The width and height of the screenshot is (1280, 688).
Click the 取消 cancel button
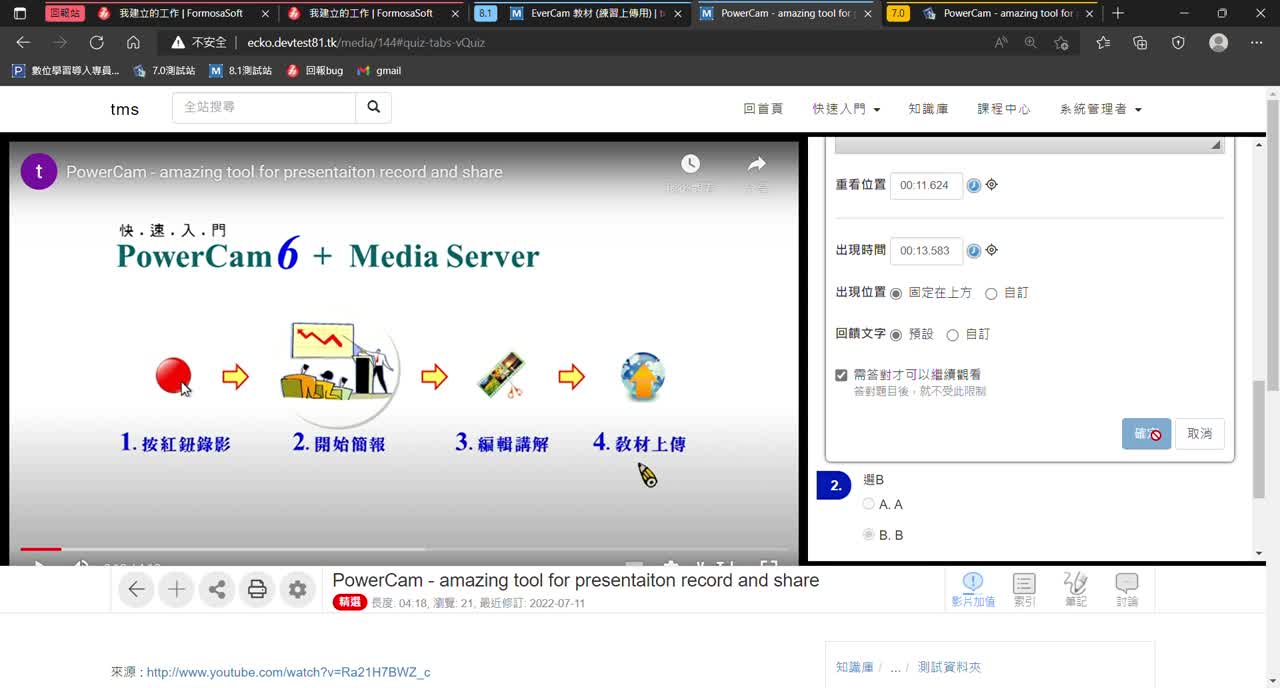[1200, 433]
